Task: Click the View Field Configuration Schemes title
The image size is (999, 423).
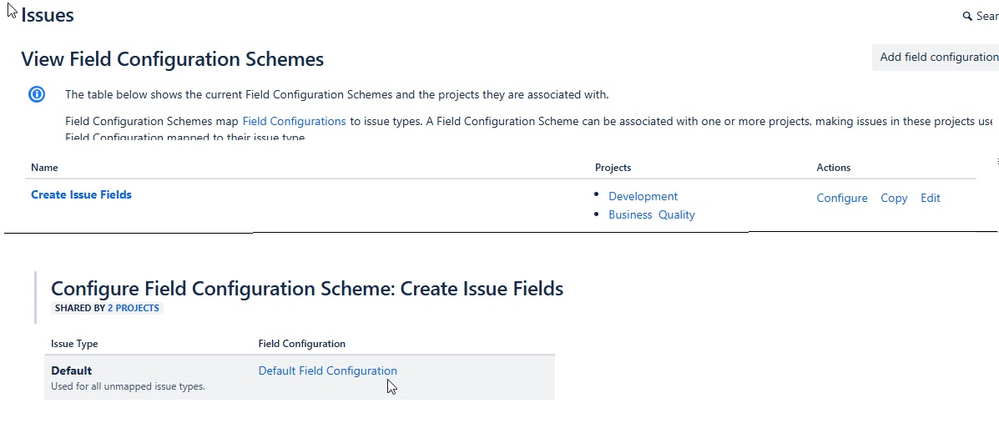Action: [x=172, y=59]
